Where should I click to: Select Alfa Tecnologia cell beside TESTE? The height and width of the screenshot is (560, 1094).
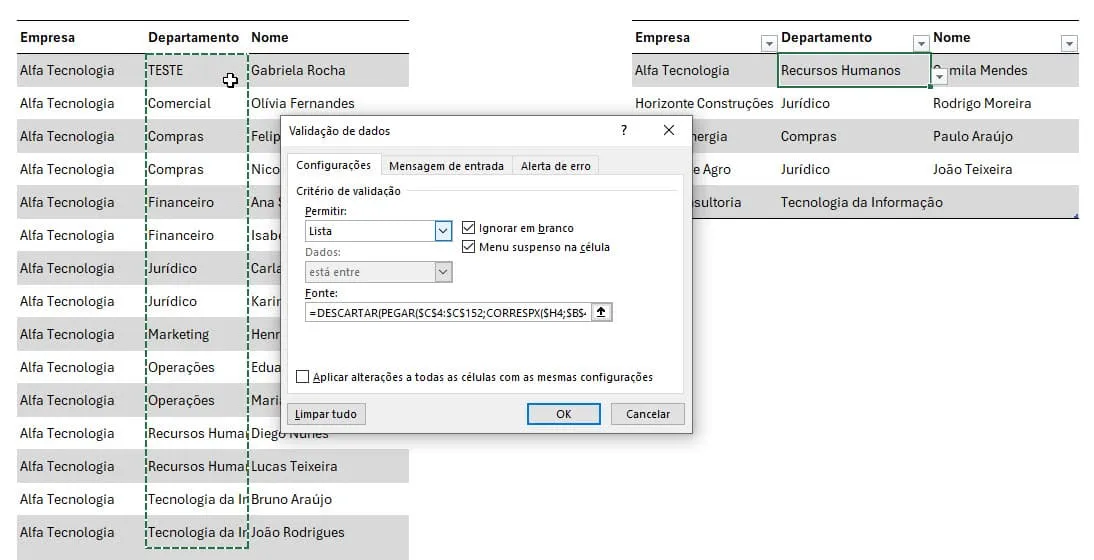tap(82, 70)
